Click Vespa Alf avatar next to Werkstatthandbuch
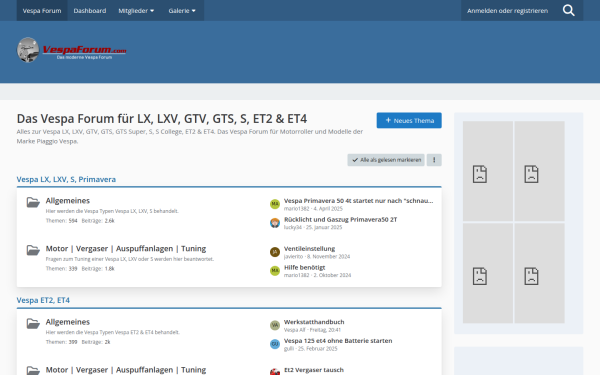The image size is (600, 375). point(275,325)
